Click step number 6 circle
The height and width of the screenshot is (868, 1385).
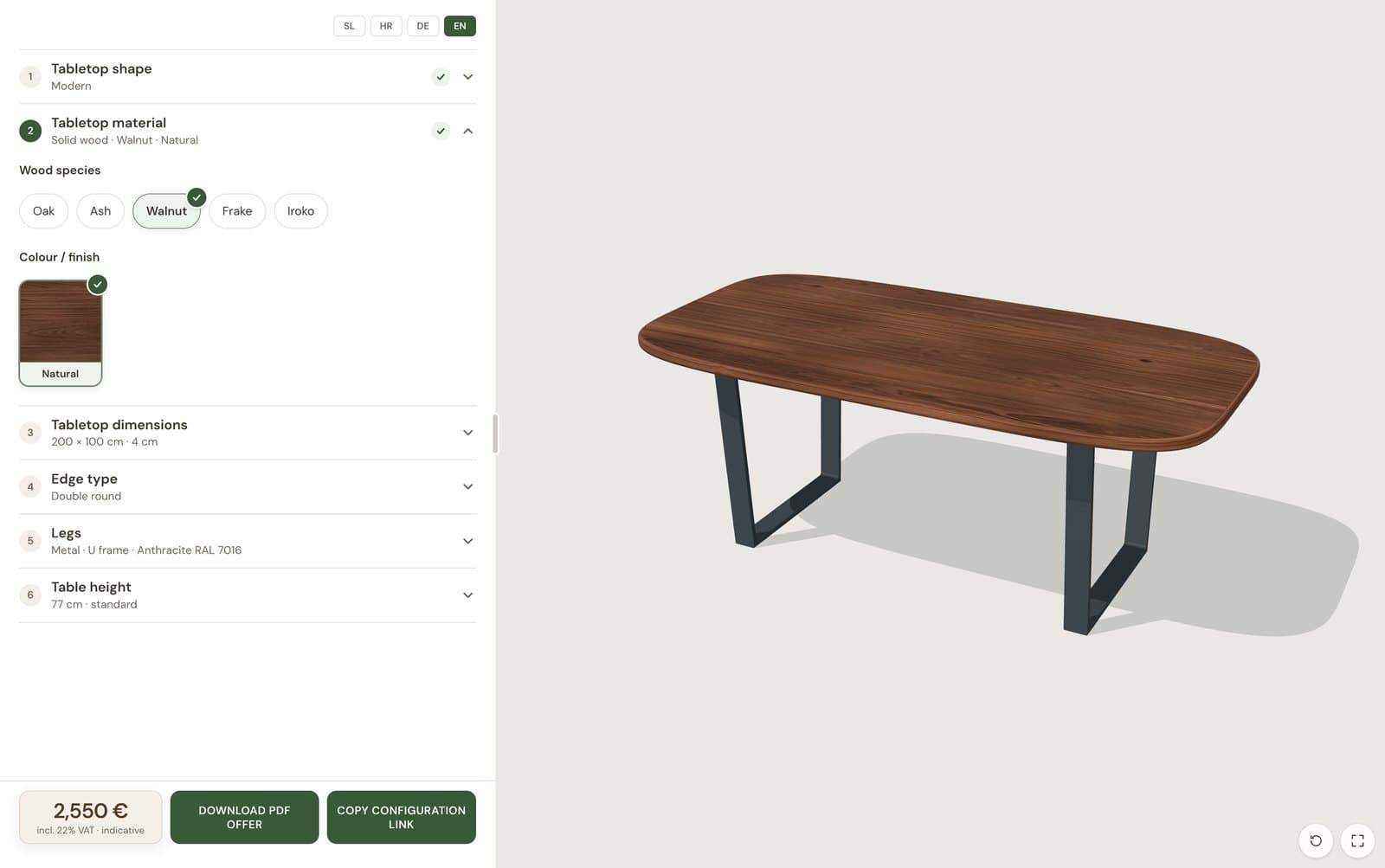coord(30,595)
